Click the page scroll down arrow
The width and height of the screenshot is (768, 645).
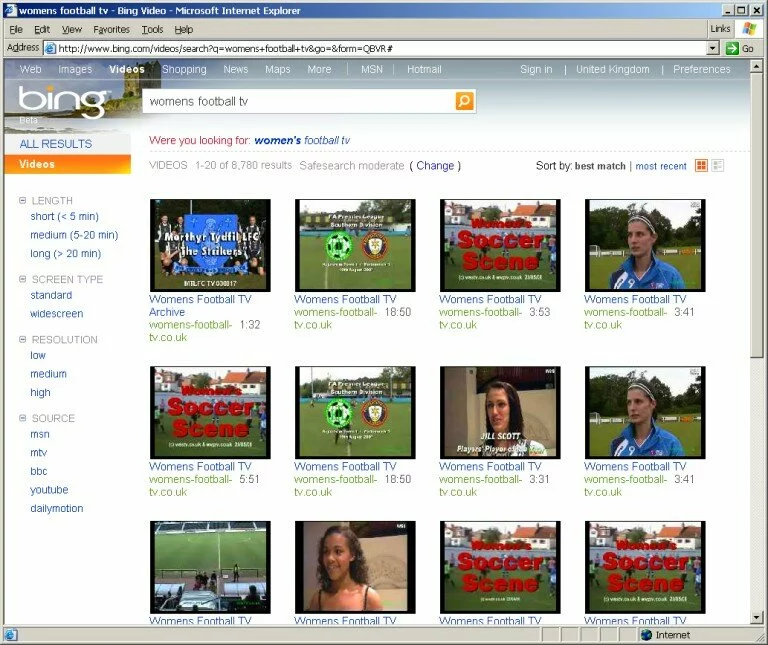757,618
